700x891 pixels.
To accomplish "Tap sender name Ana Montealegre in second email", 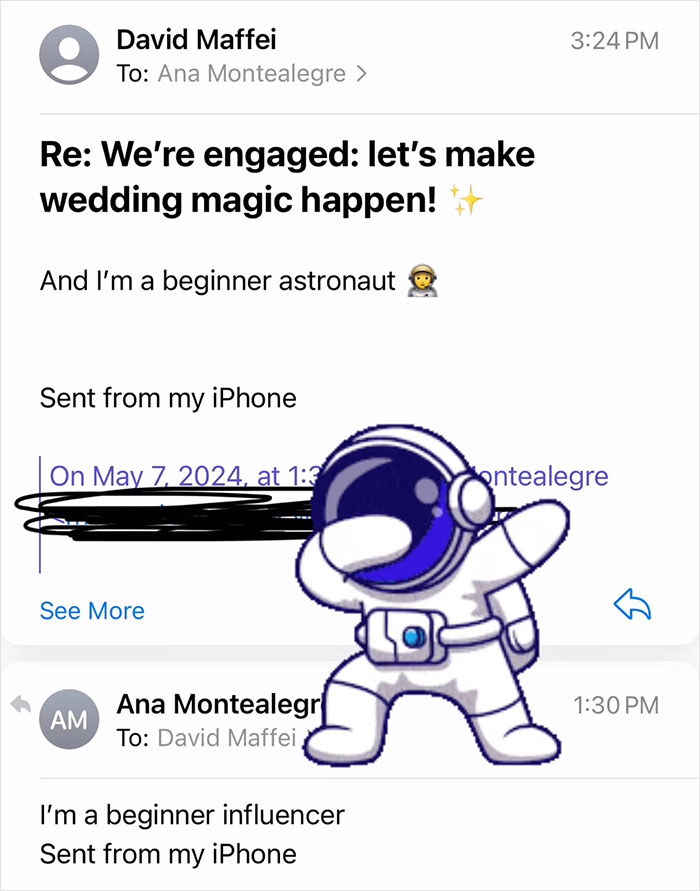I will pos(220,704).
